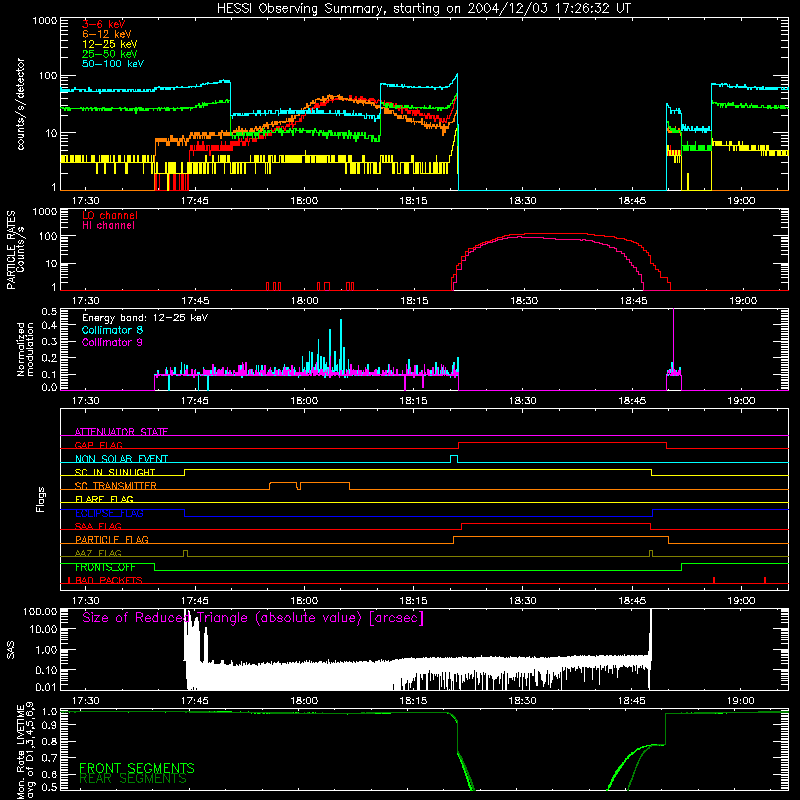The image size is (800, 800).
Task: Click the PARTICLE FLAG label
Action: 112,540
